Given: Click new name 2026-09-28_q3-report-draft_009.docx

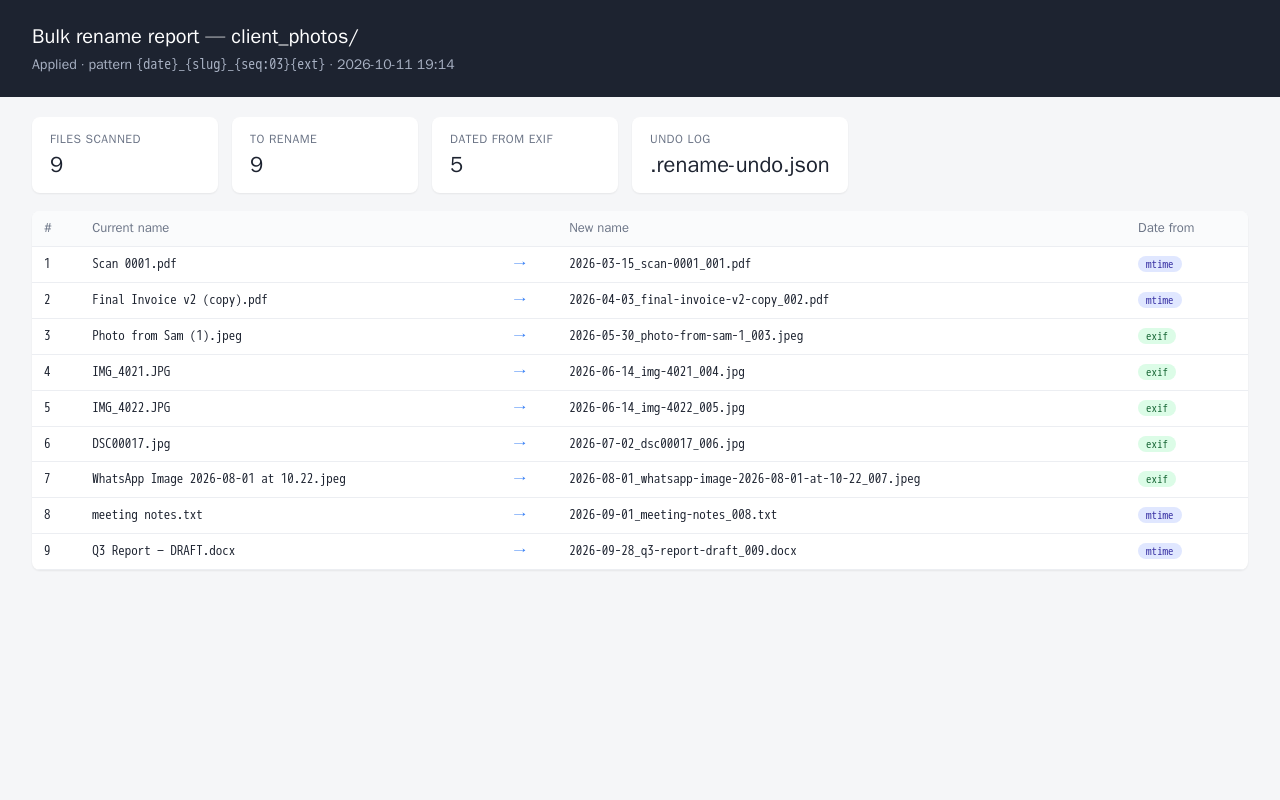Looking at the screenshot, I should tap(683, 551).
